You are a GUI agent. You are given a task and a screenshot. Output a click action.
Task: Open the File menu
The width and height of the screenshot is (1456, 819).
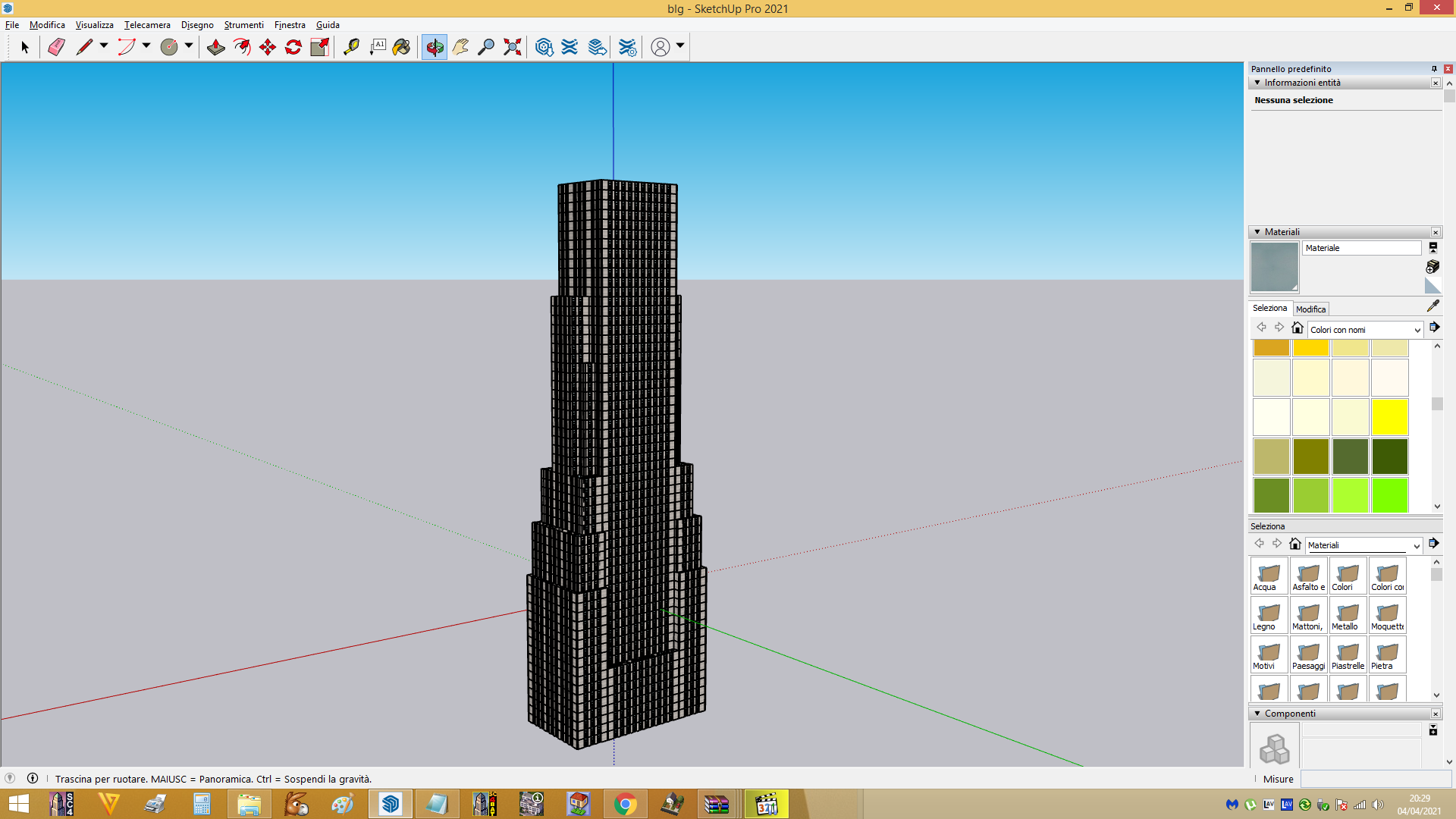12,25
